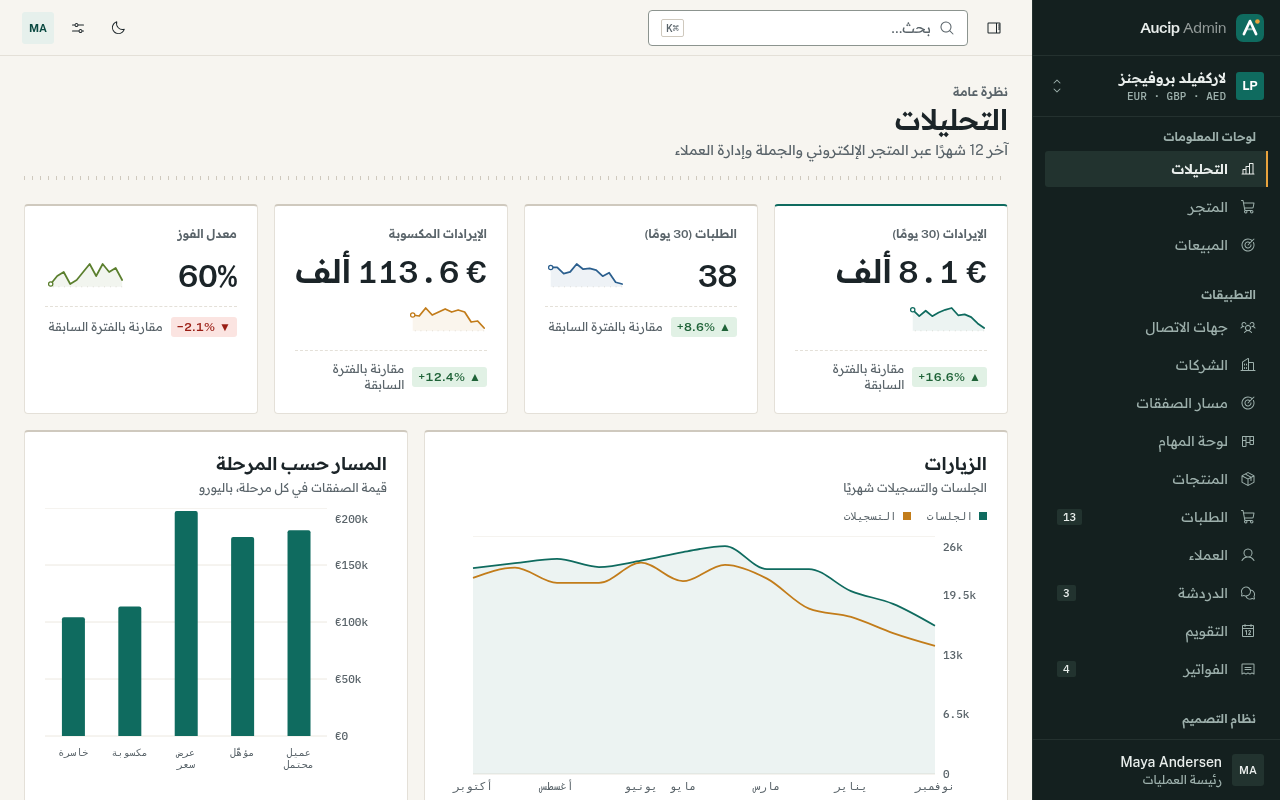Click the target icon beside المبيعات
1280x800 pixels.
[1248, 245]
